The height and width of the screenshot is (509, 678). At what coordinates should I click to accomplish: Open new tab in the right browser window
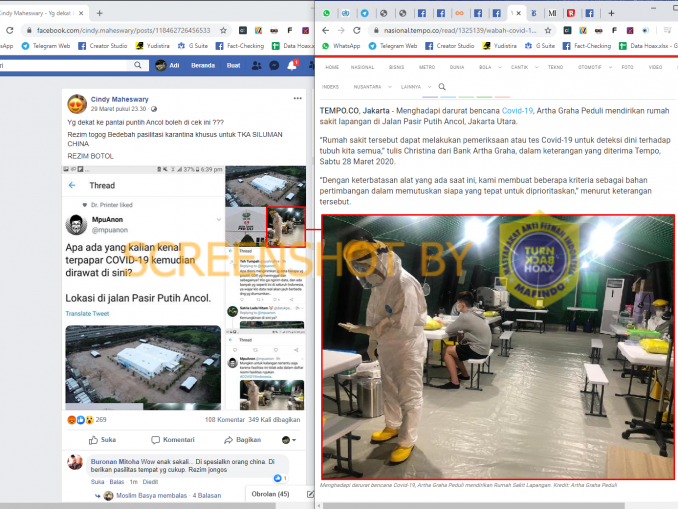tap(611, 13)
